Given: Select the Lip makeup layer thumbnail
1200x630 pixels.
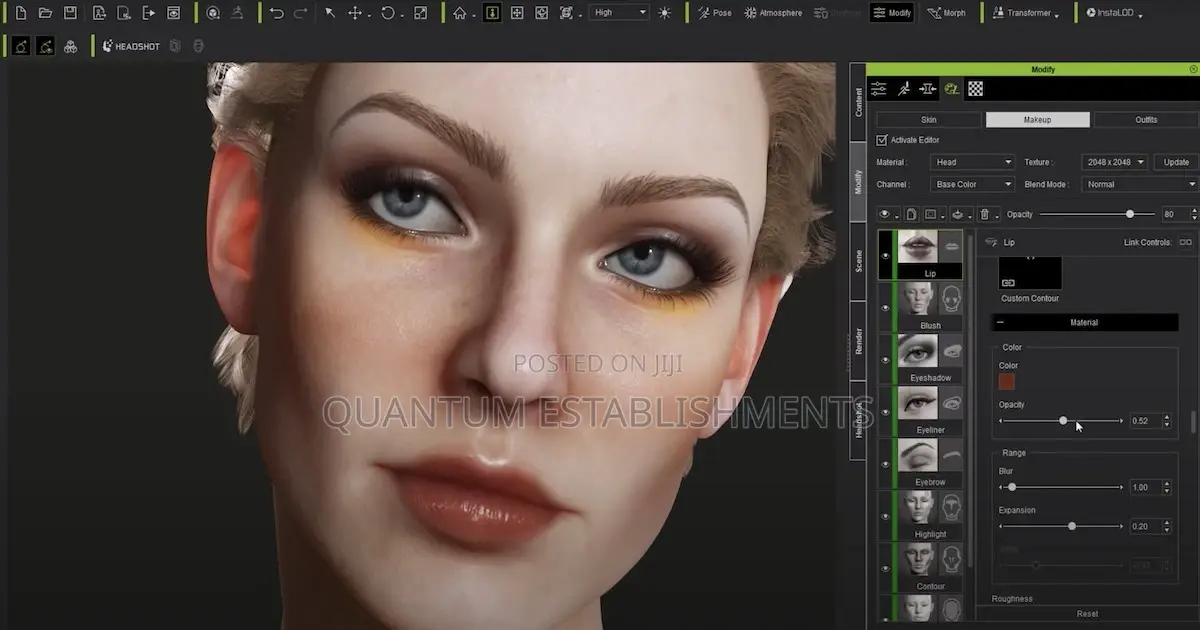Looking at the screenshot, I should [x=917, y=247].
